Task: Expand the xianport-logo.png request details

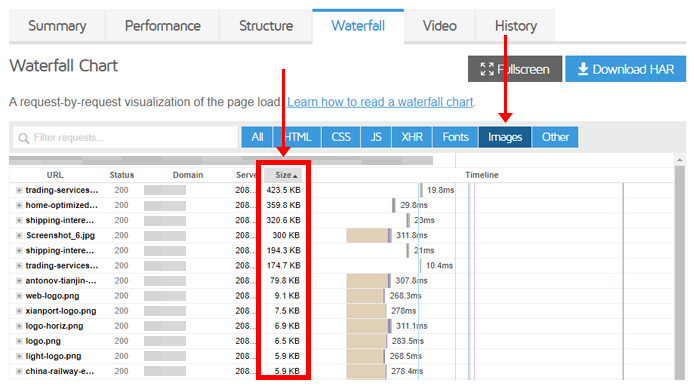Action: (19, 311)
